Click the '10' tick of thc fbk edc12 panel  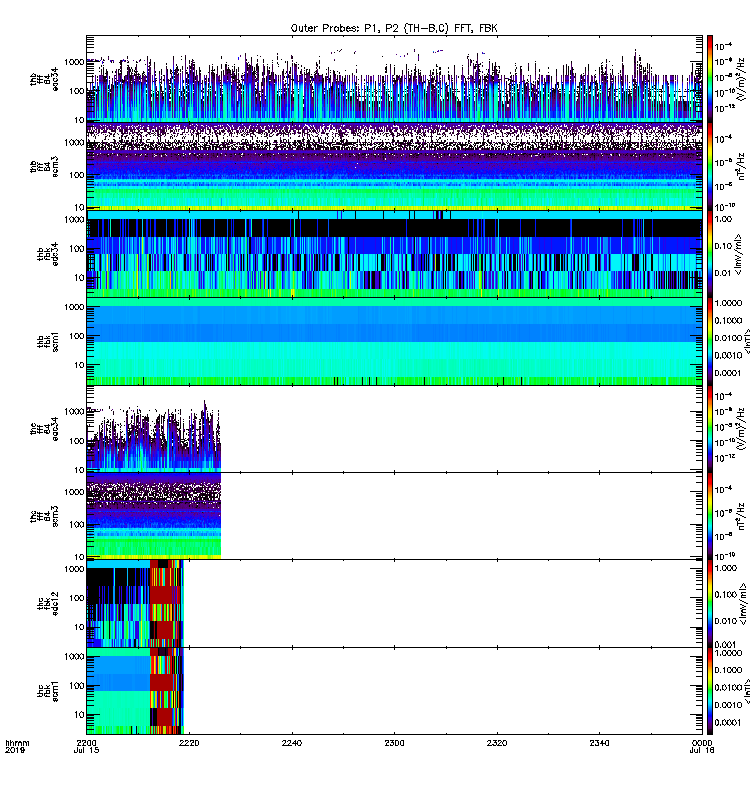pos(80,627)
